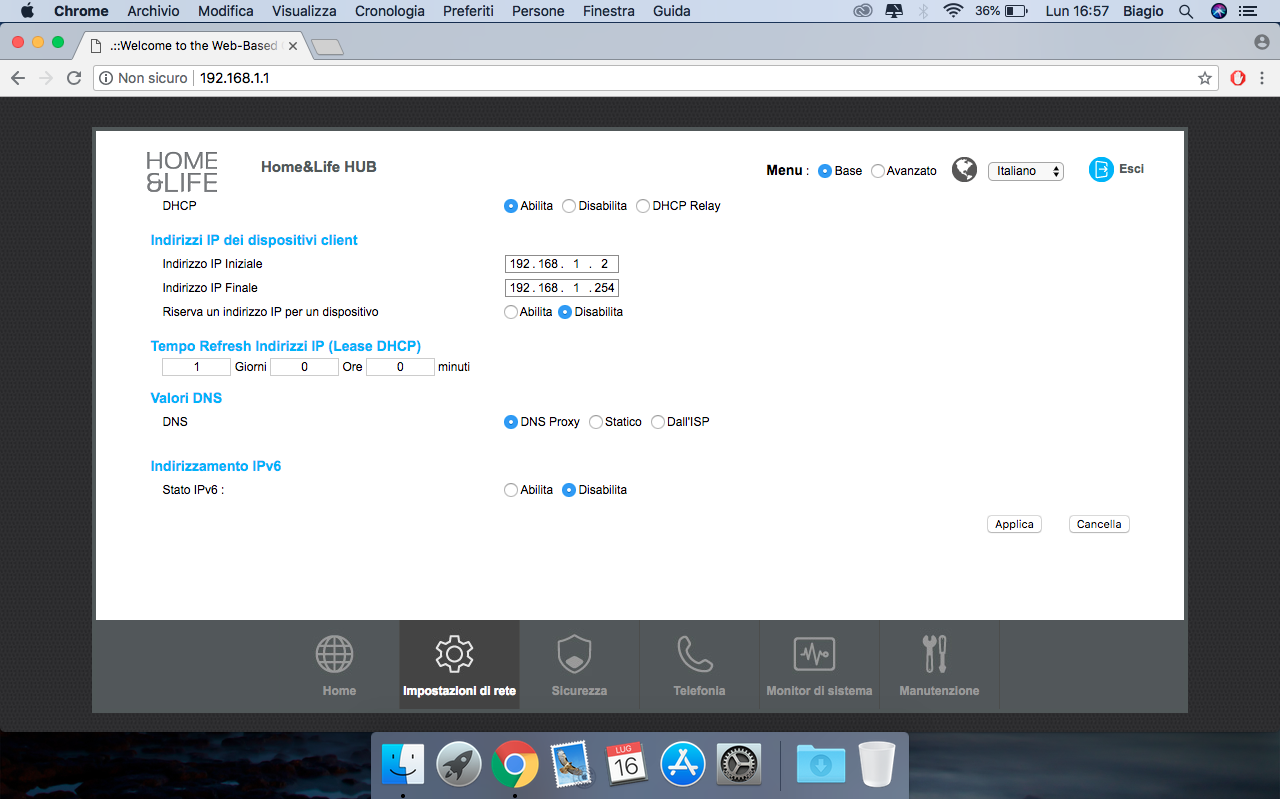Open Preferiti menu in menu bar
This screenshot has height=799, width=1280.
[467, 11]
